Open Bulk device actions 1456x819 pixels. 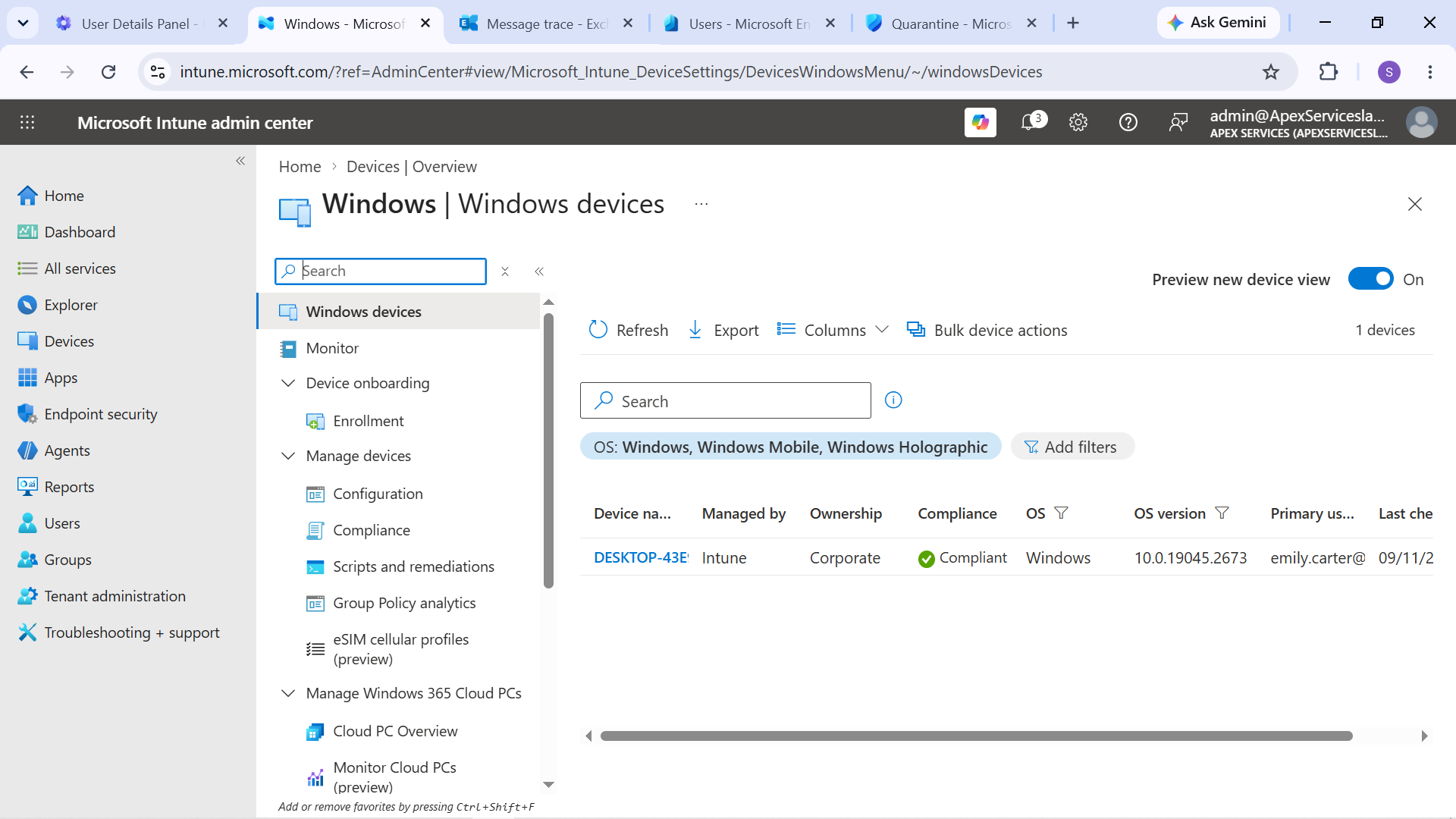tap(987, 330)
